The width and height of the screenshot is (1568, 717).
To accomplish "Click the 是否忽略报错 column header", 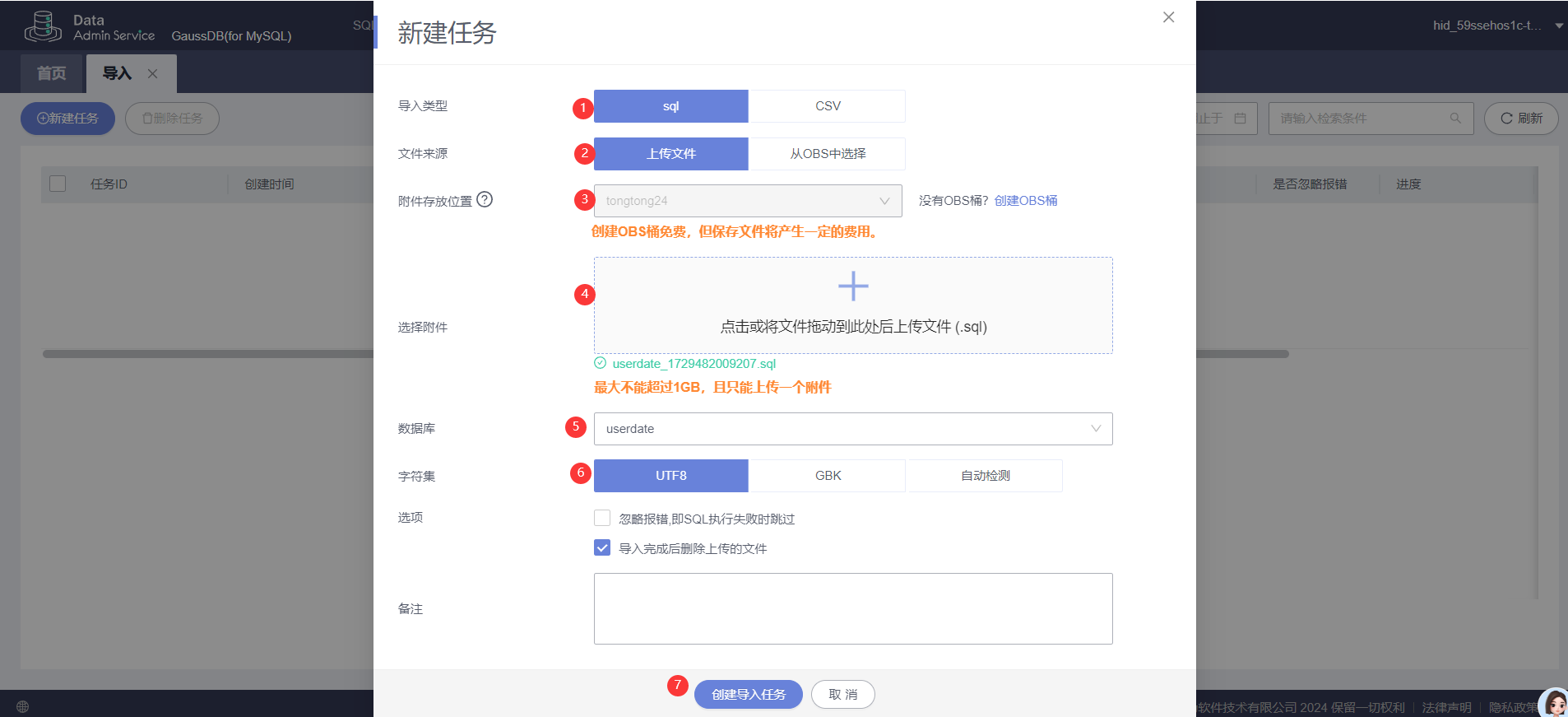I will (1310, 184).
